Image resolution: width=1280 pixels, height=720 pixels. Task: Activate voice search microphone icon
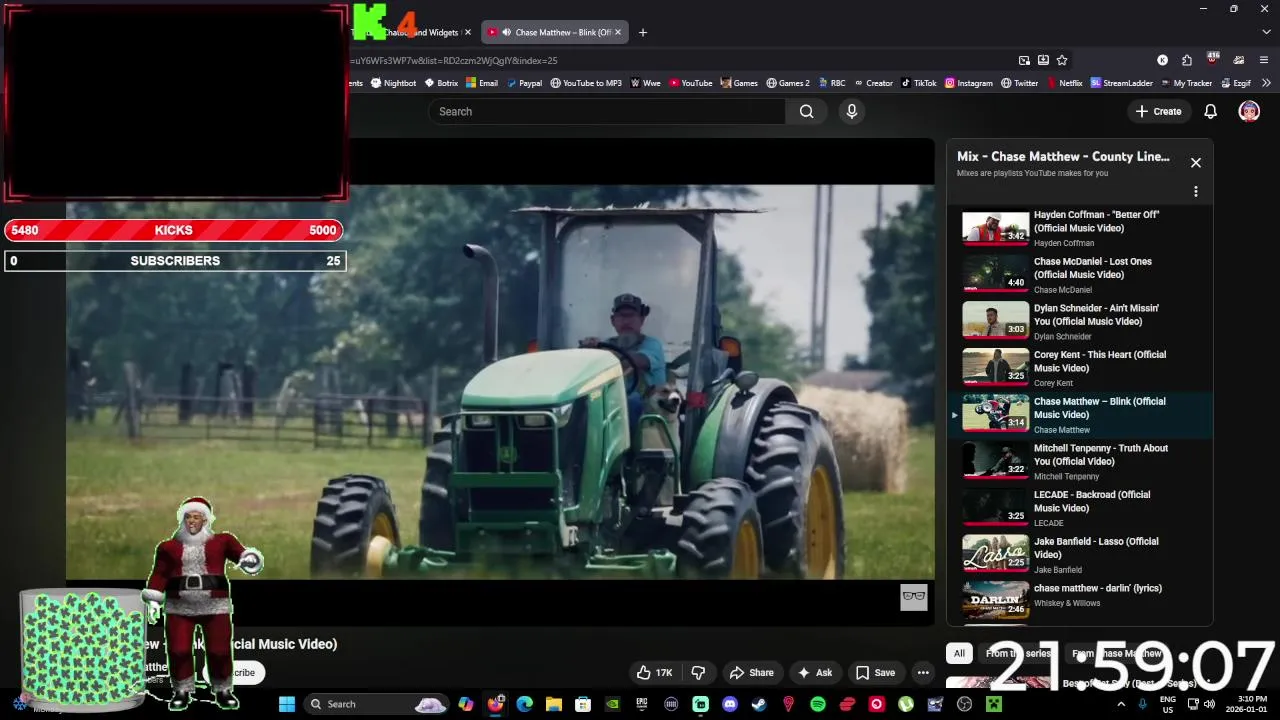(852, 111)
